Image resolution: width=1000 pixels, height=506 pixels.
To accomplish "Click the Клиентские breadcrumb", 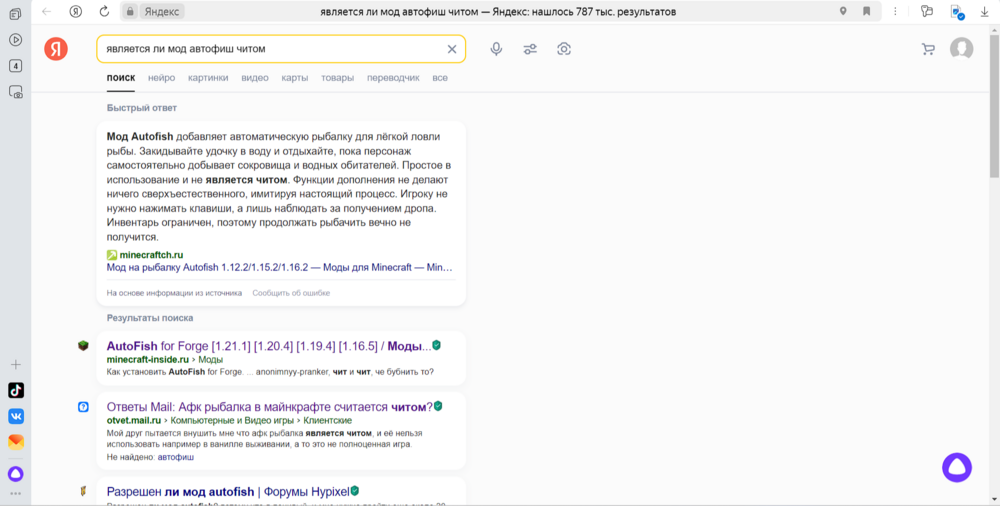I will pos(327,420).
